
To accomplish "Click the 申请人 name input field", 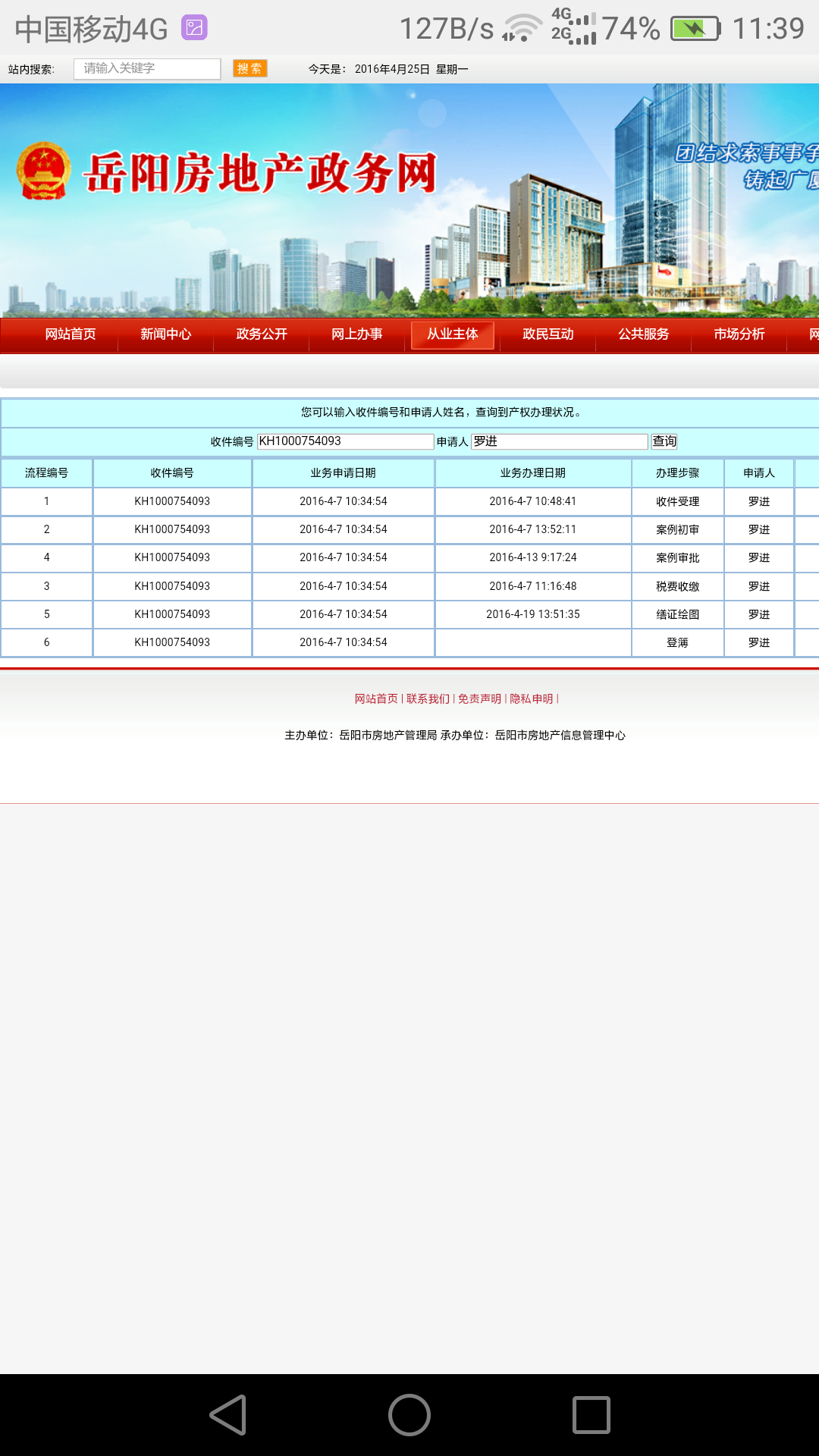I will coord(560,441).
